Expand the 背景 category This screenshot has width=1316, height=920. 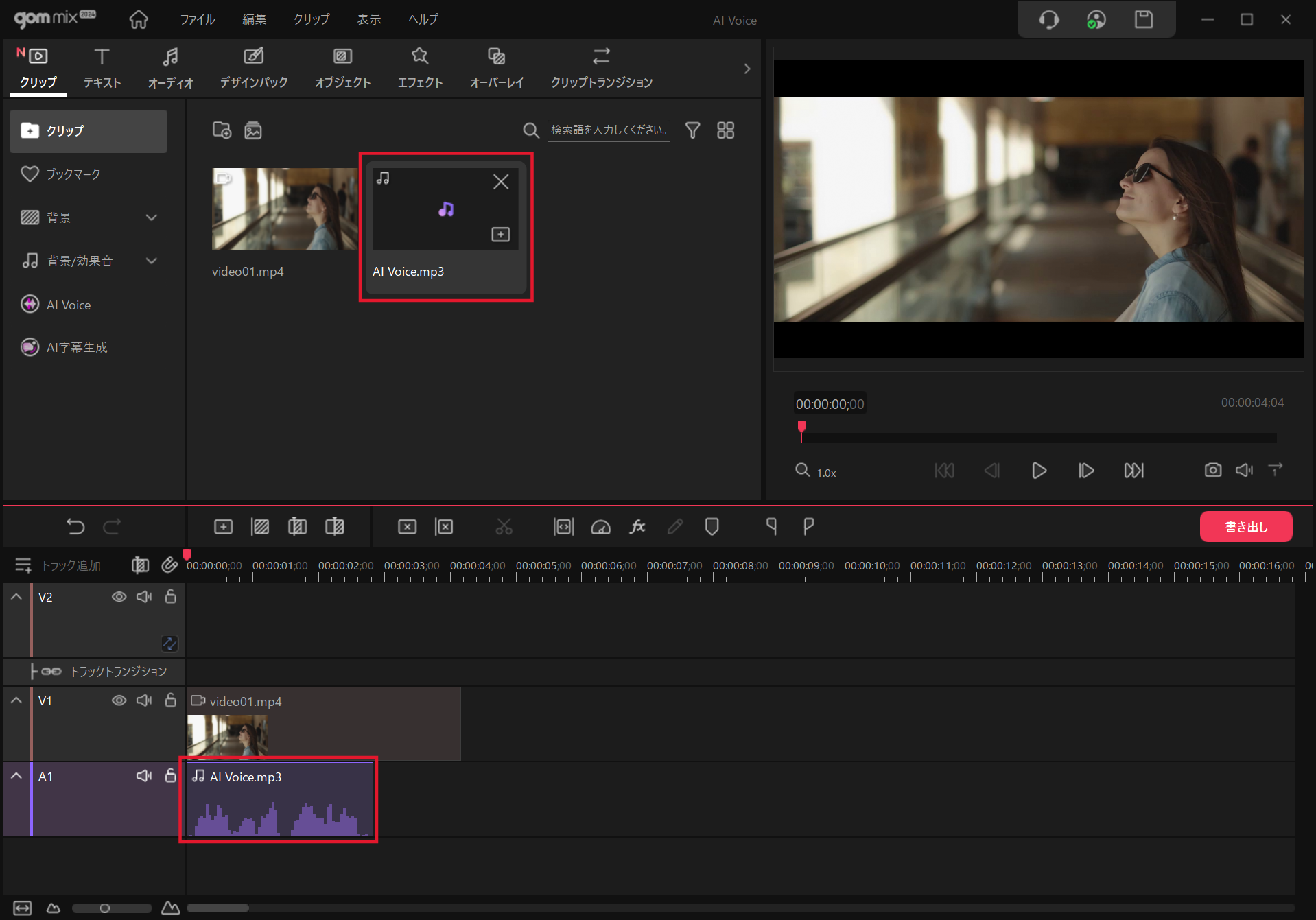152,217
